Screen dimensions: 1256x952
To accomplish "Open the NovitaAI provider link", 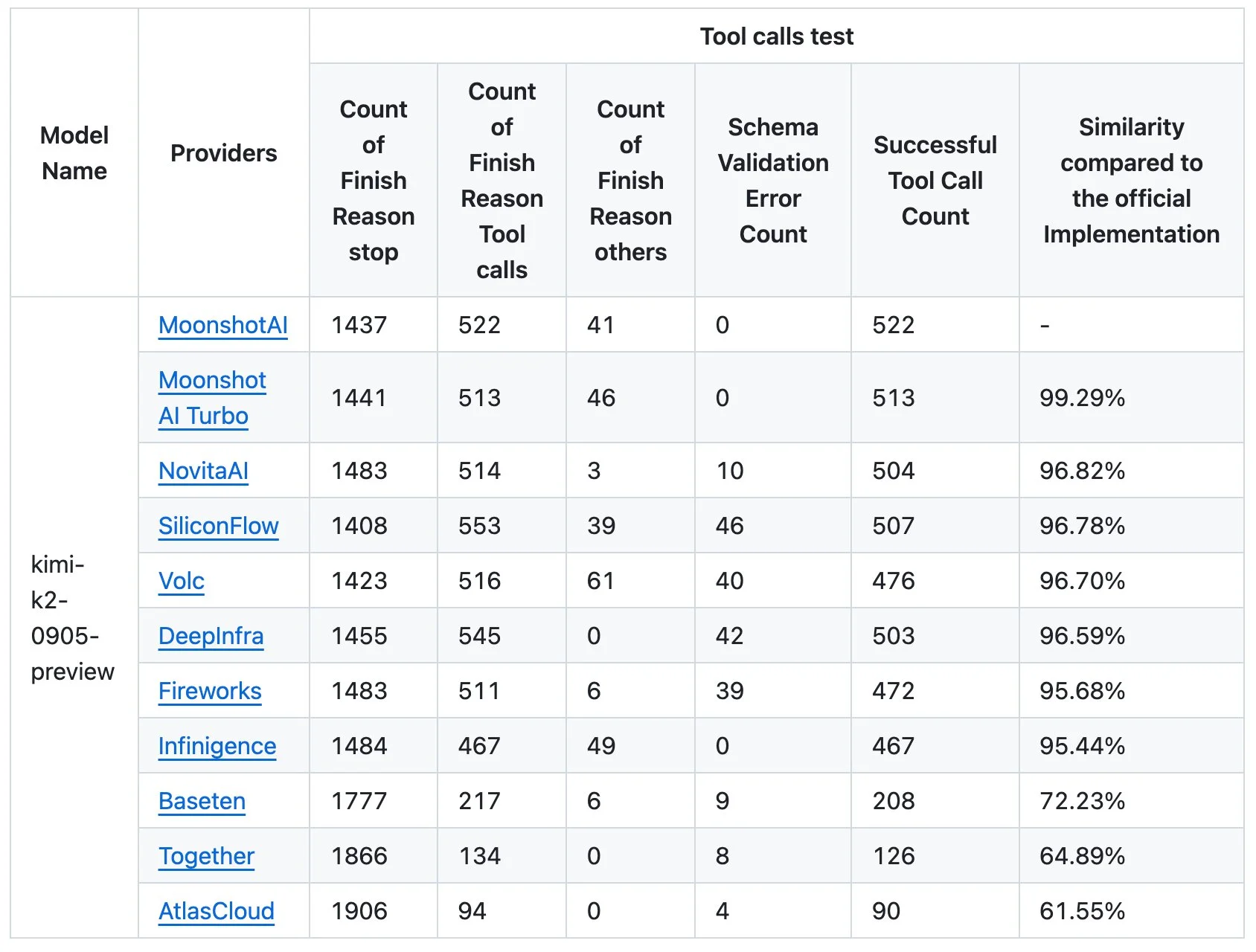I will pyautogui.click(x=202, y=470).
